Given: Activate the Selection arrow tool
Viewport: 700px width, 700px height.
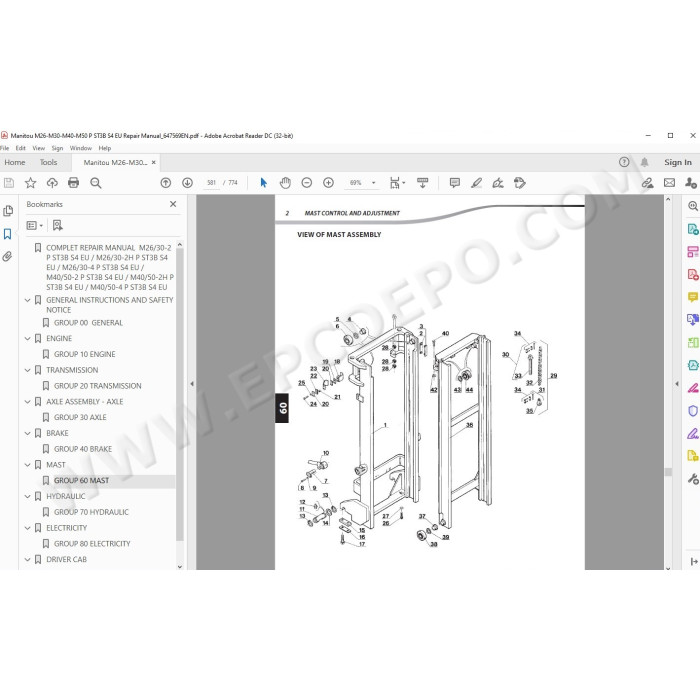Looking at the screenshot, I should (263, 183).
